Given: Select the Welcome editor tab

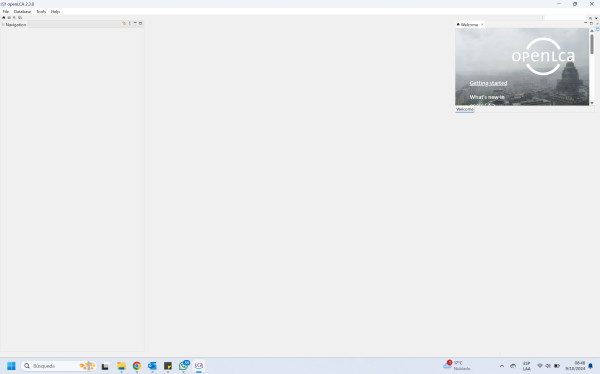Looking at the screenshot, I should [467, 24].
